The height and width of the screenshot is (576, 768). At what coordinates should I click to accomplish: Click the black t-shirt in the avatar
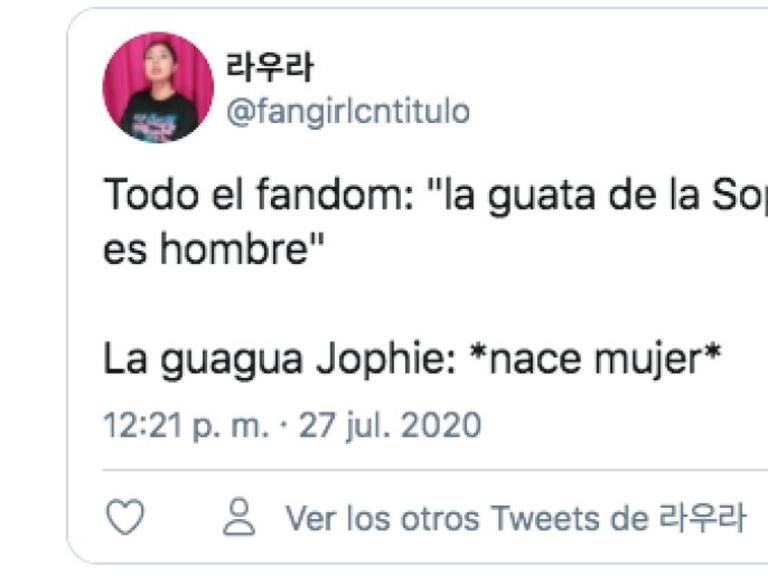pos(158,118)
